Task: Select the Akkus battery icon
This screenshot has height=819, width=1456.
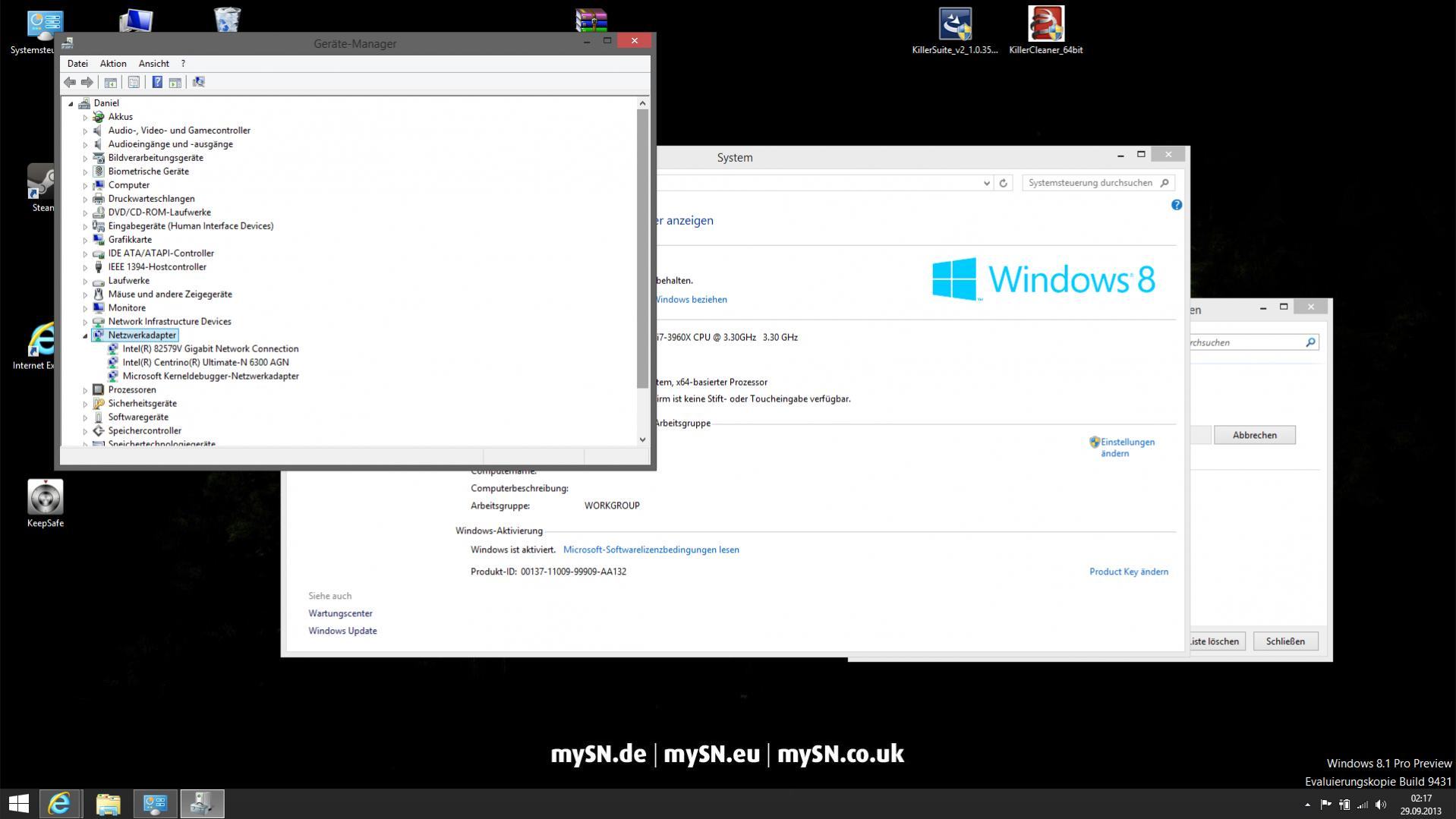Action: coord(99,117)
